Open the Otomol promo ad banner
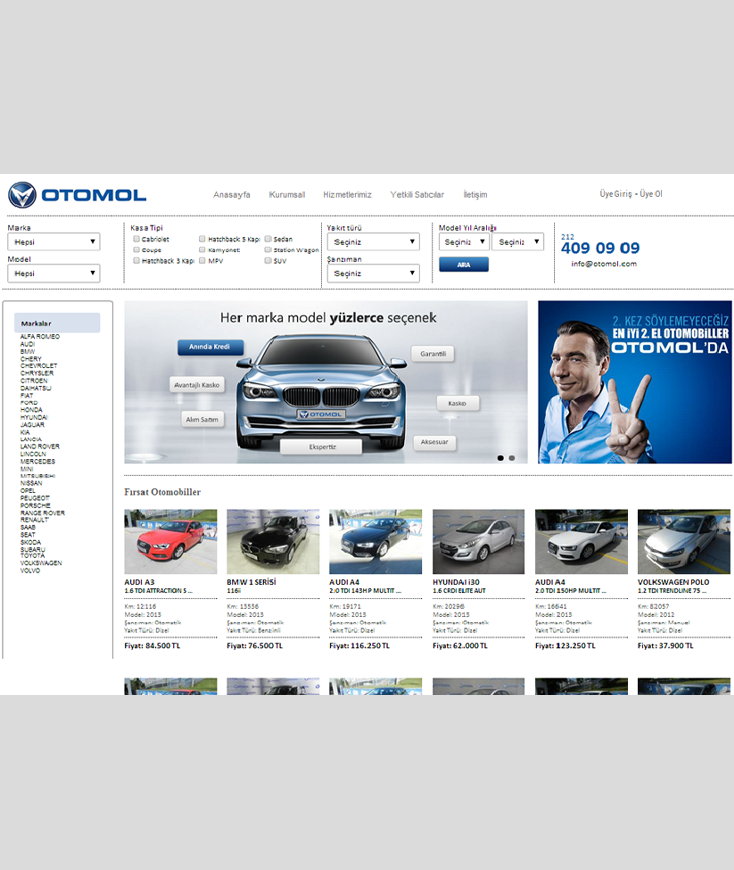 (634, 382)
